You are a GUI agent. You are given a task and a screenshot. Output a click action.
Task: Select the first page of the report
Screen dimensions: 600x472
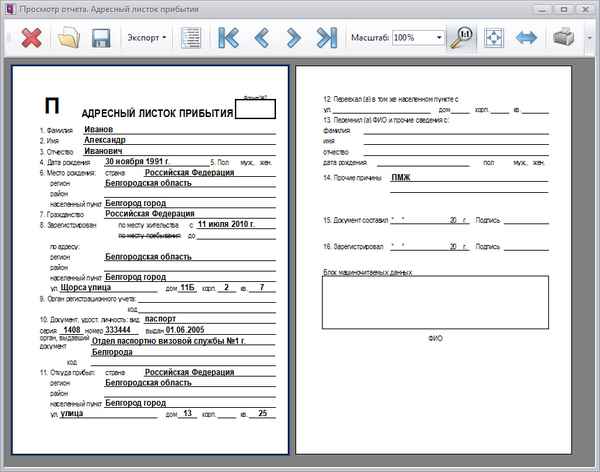tap(150, 260)
